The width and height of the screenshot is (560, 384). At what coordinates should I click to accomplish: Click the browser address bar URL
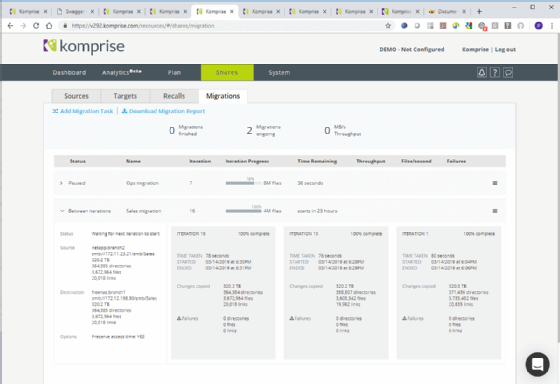[143, 26]
